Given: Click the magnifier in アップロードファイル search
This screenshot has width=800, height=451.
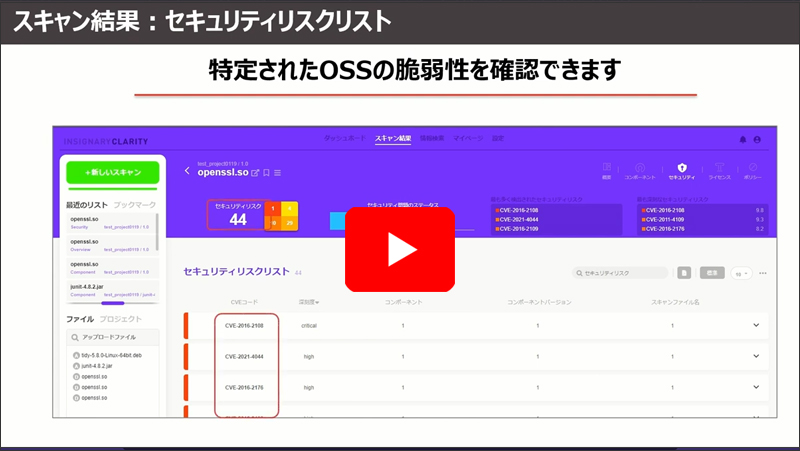Looking at the screenshot, I should tap(75, 337).
